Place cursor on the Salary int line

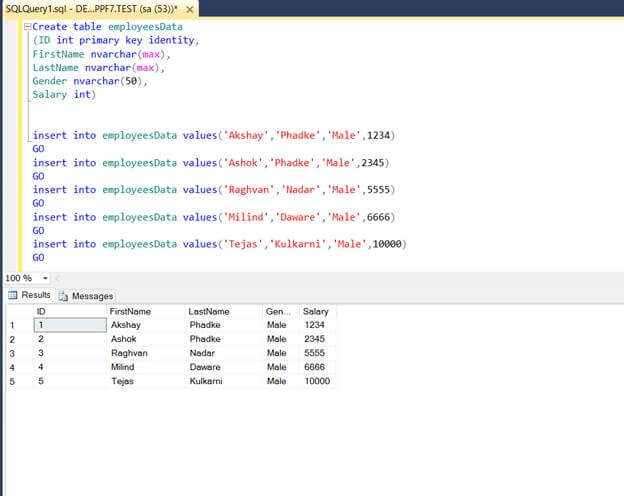63,94
